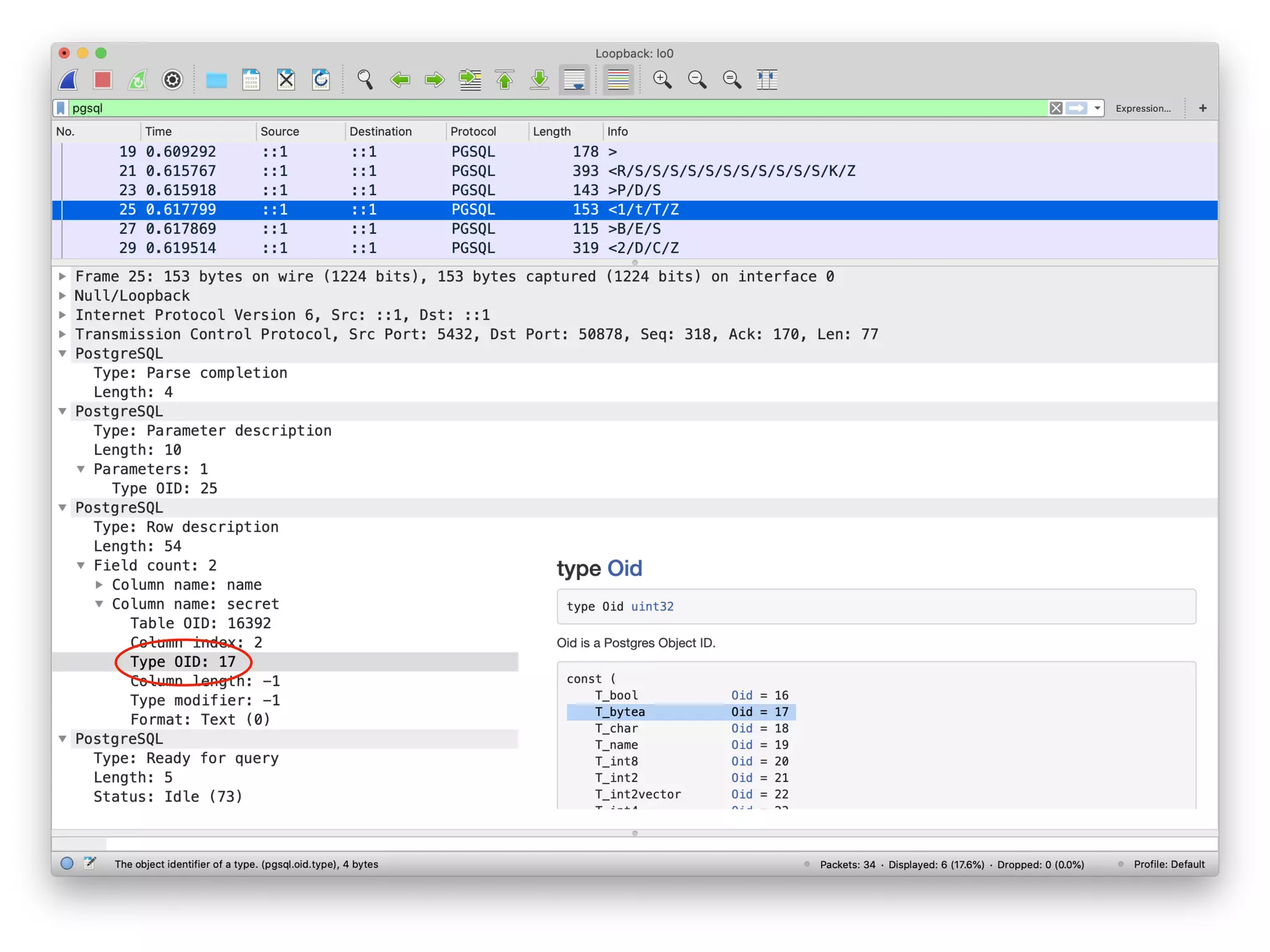This screenshot has width=1270, height=952.
Task: Add a filter button with plus icon
Action: (x=1202, y=108)
